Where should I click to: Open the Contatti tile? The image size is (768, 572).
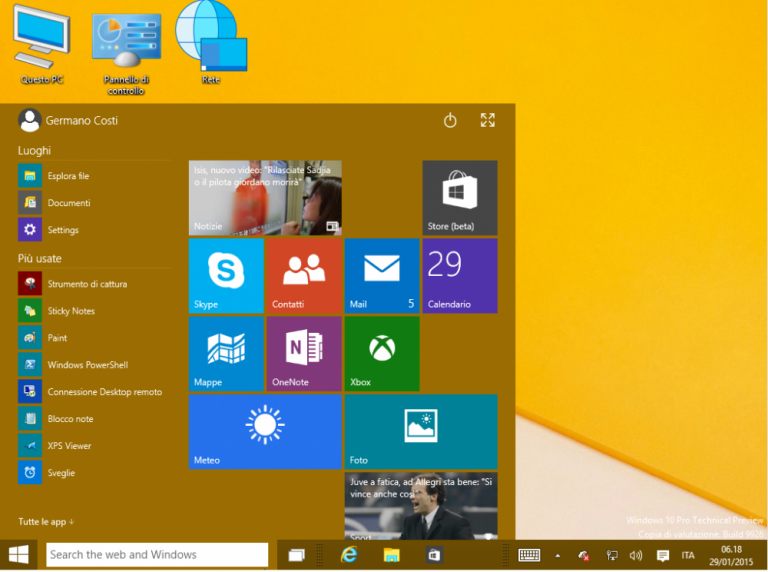tap(304, 276)
